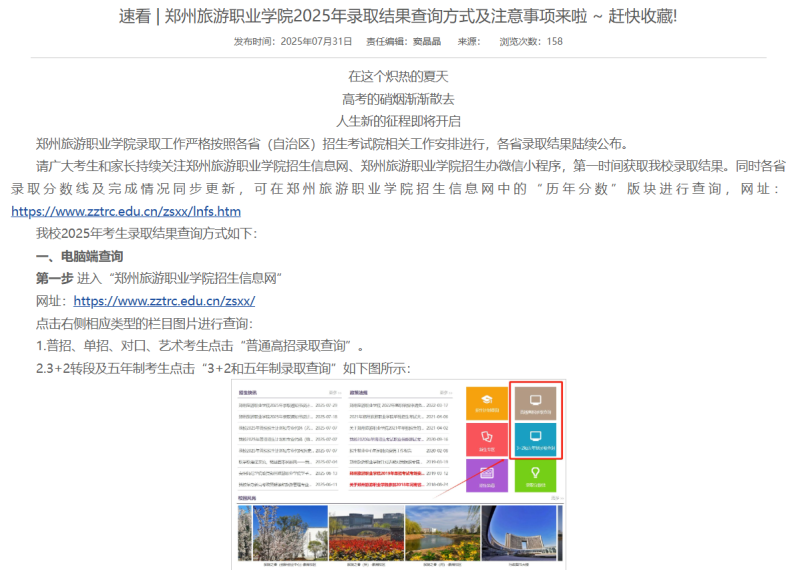Open the zsxx/lnfs.htm historical scores link
This screenshot has height=570, width=800.
click(x=126, y=211)
